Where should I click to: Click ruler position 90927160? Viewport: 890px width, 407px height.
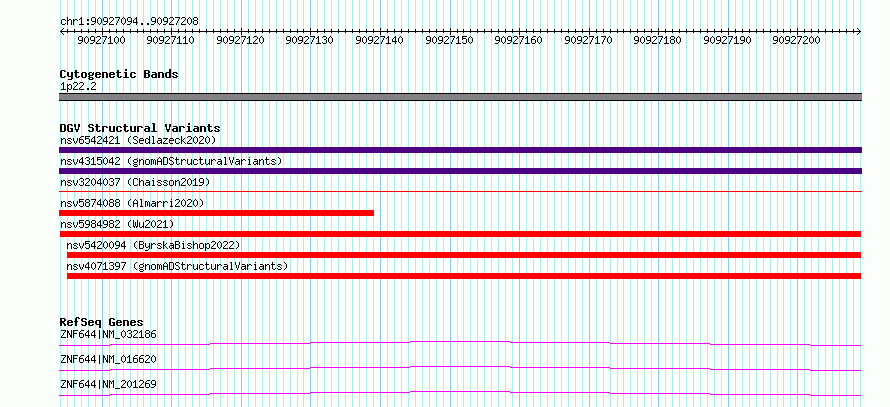pos(518,40)
